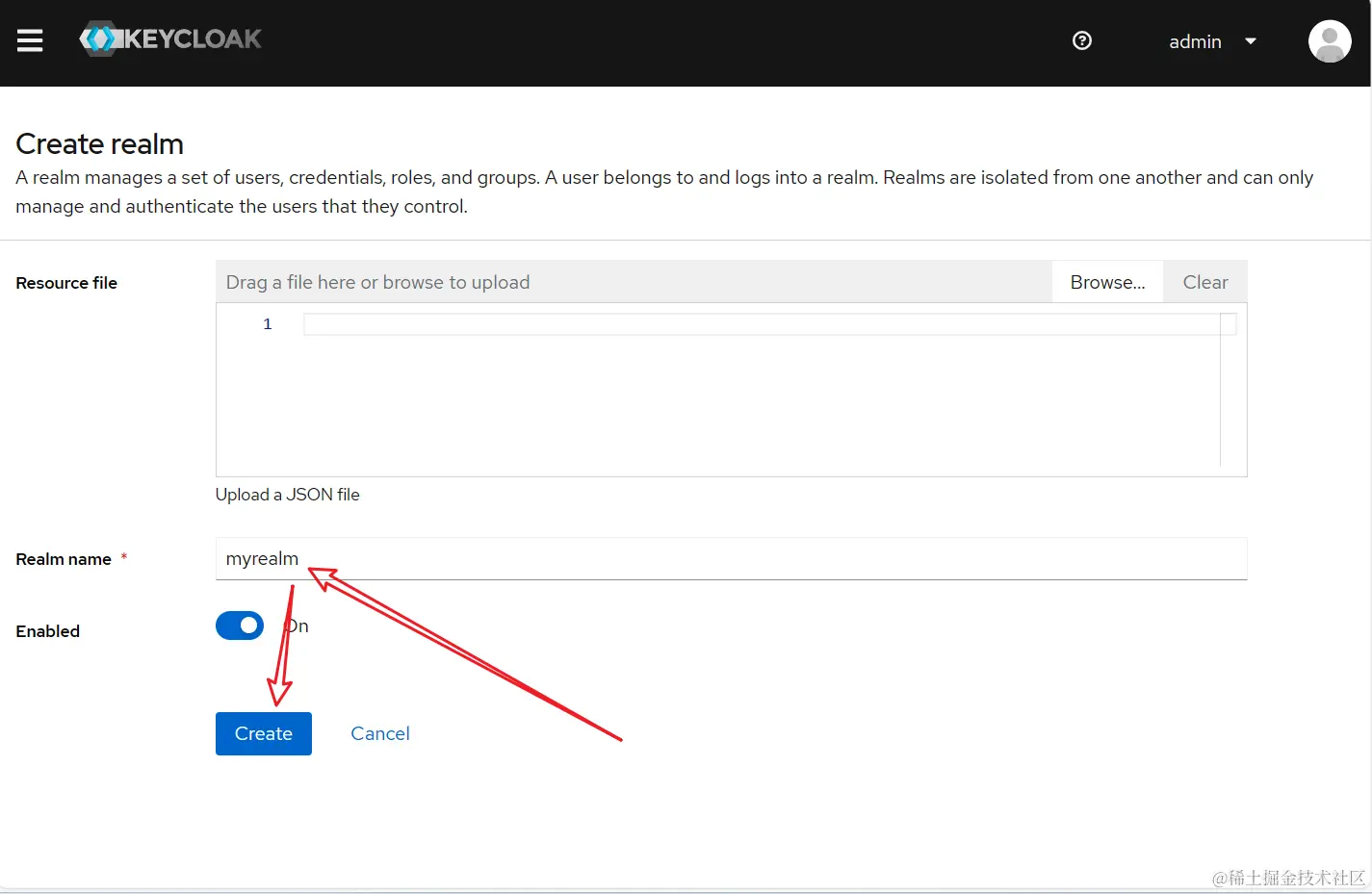The width and height of the screenshot is (1372, 894).
Task: Click the 'Upload a JSON file' helper text
Action: point(288,495)
